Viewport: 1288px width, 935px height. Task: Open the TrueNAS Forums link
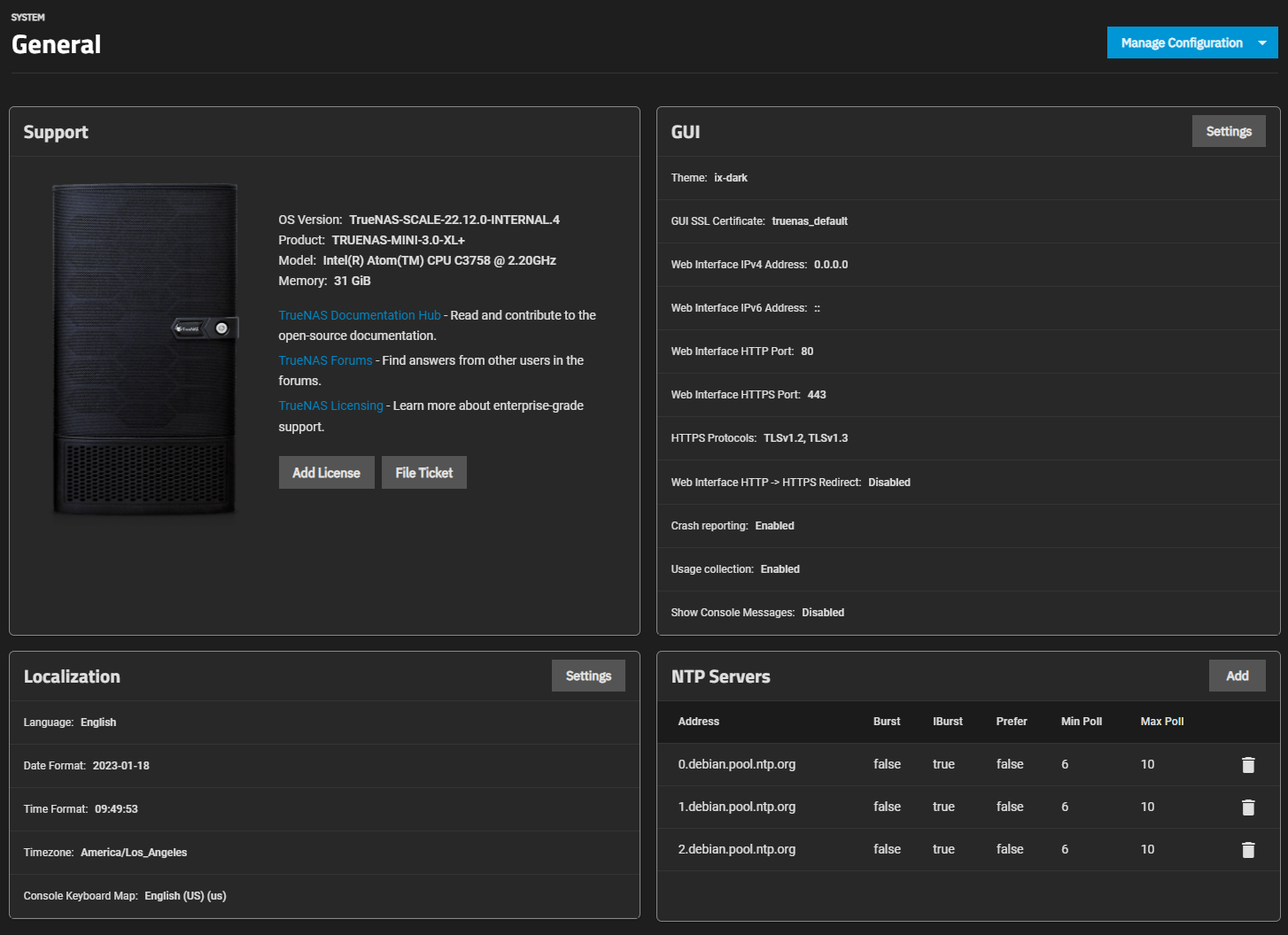[325, 360]
